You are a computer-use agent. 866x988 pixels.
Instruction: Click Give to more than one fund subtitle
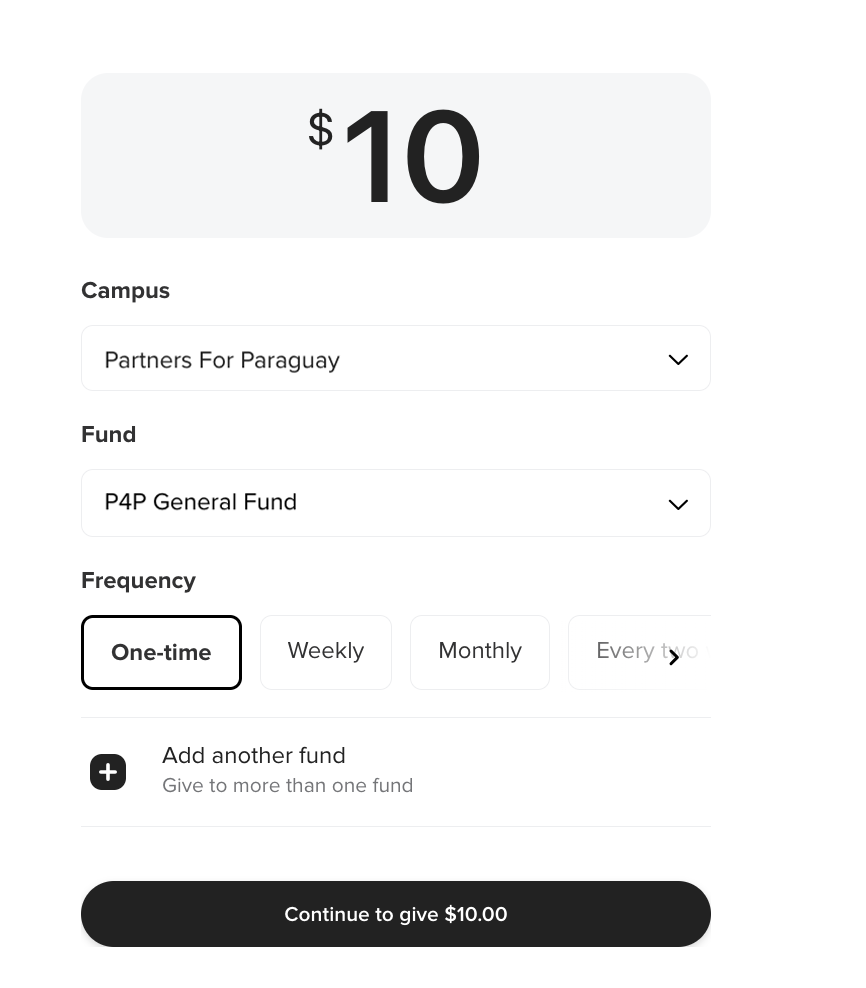point(287,786)
